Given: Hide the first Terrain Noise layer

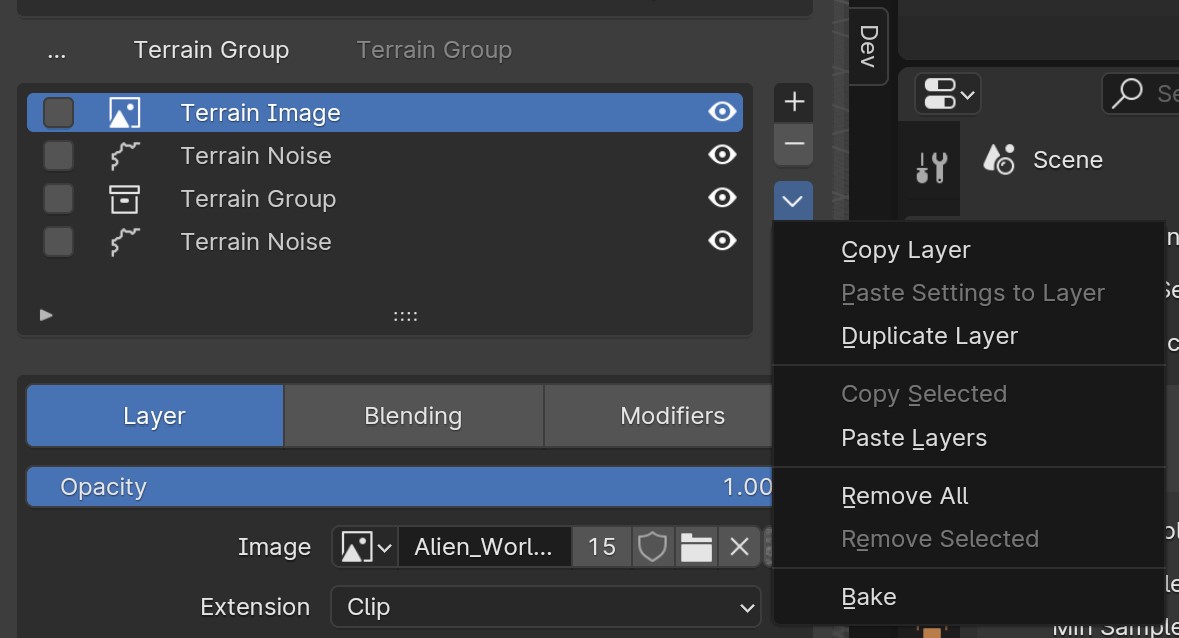Looking at the screenshot, I should [x=722, y=155].
